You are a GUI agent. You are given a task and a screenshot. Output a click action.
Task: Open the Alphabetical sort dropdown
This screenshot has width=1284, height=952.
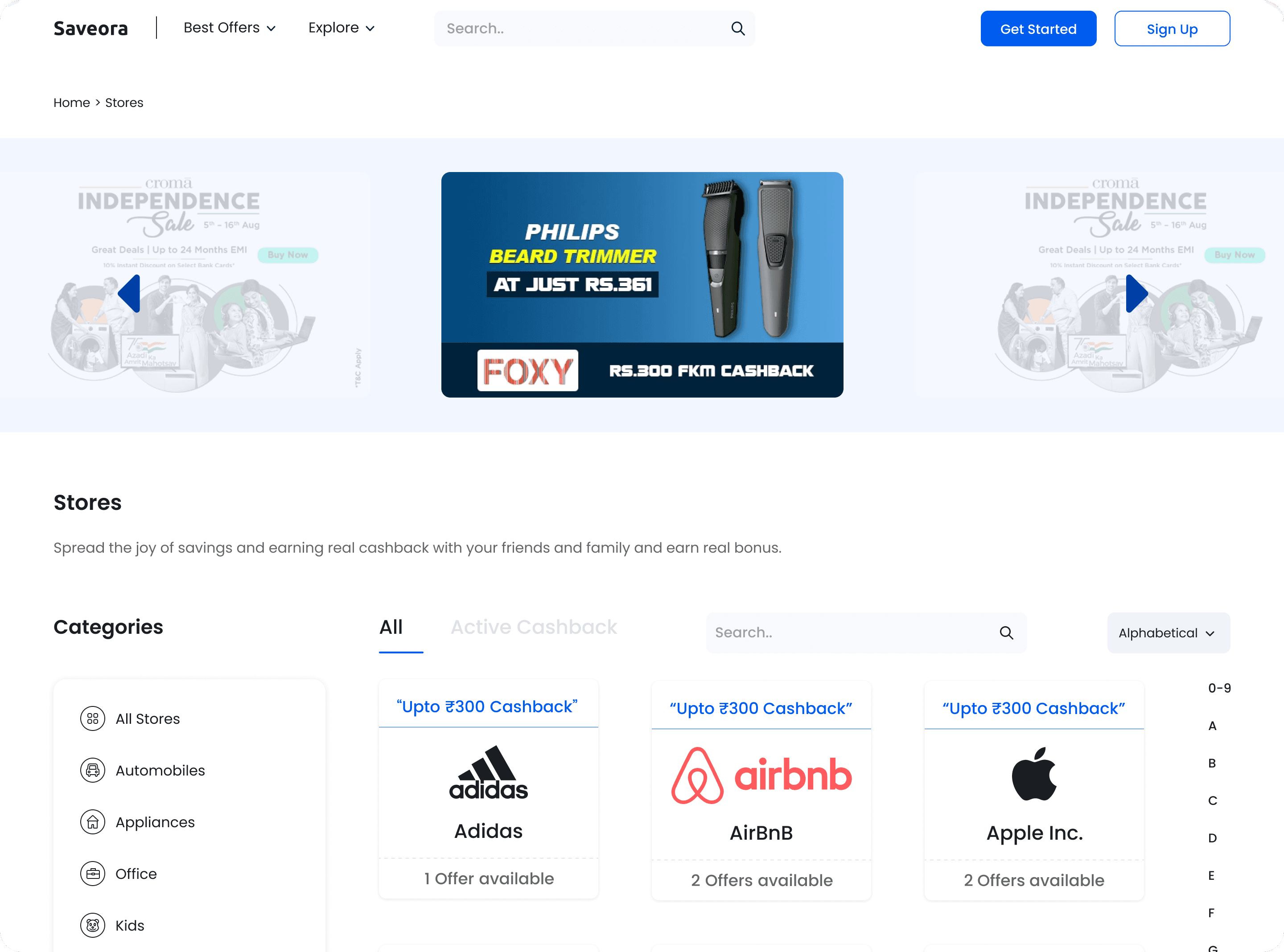(x=1168, y=633)
